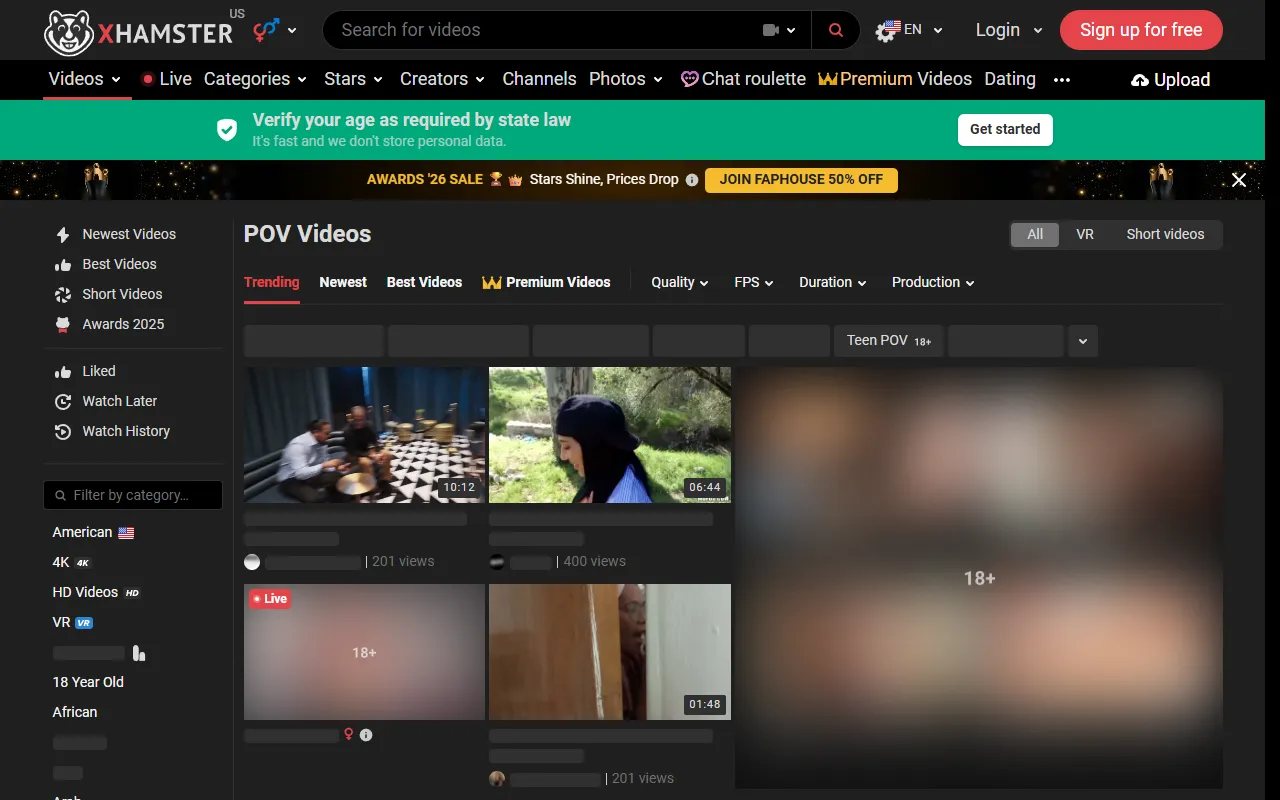Image resolution: width=1280 pixels, height=800 pixels.
Task: Select the American category
Action: 93,532
